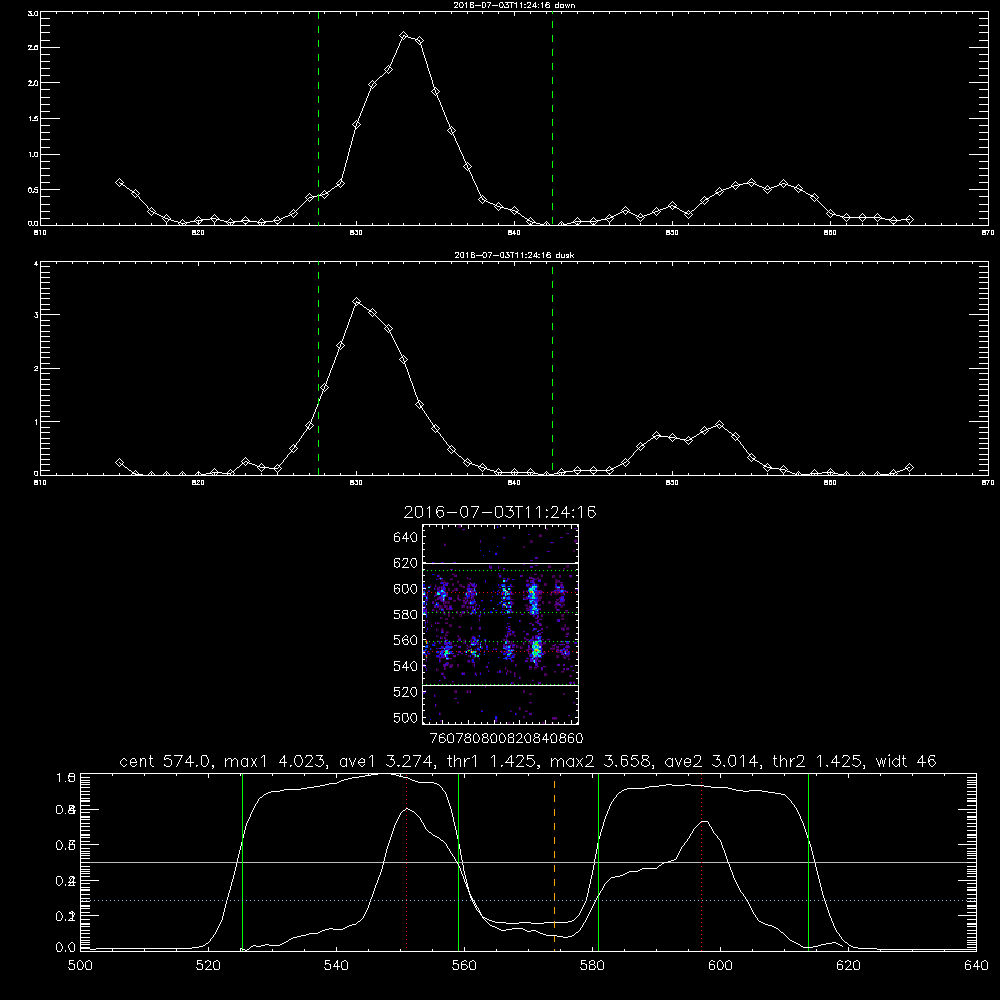Image resolution: width=1000 pixels, height=1000 pixels.
Task: Click the red dotted line near 597 in bottom plot
Action: coord(702,861)
